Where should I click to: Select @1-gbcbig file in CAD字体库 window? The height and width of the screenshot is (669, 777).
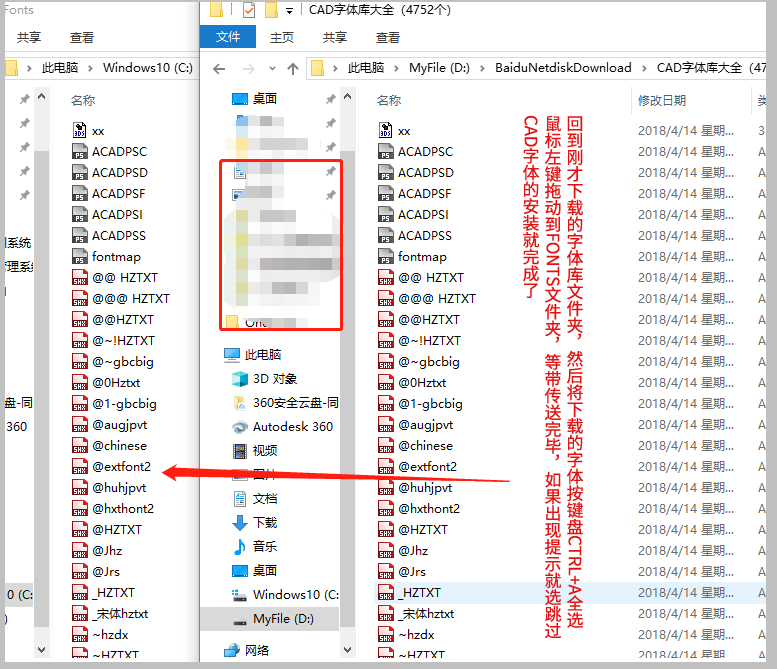[x=430, y=403]
